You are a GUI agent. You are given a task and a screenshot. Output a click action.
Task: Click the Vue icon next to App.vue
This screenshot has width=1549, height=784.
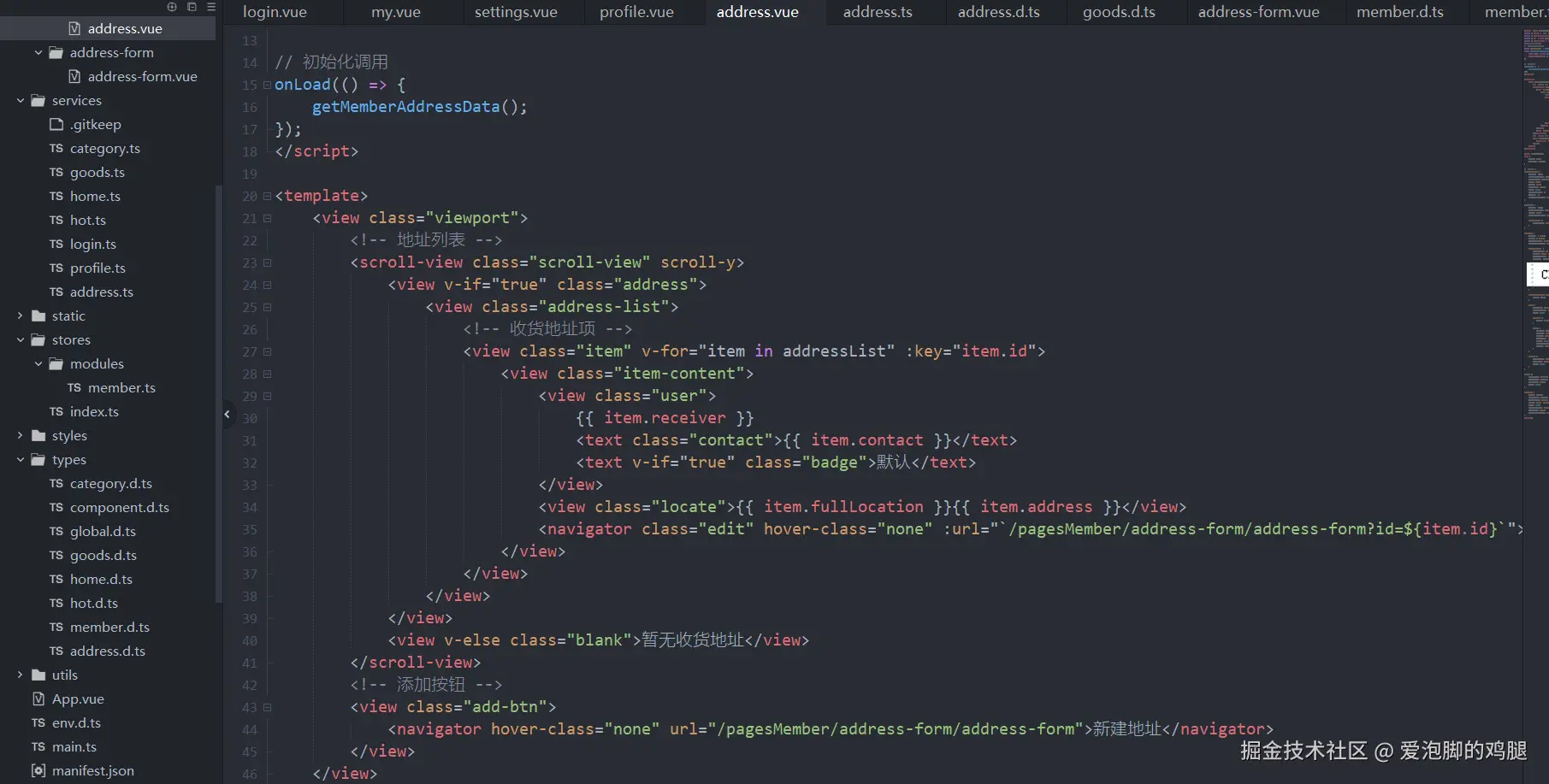click(38, 699)
